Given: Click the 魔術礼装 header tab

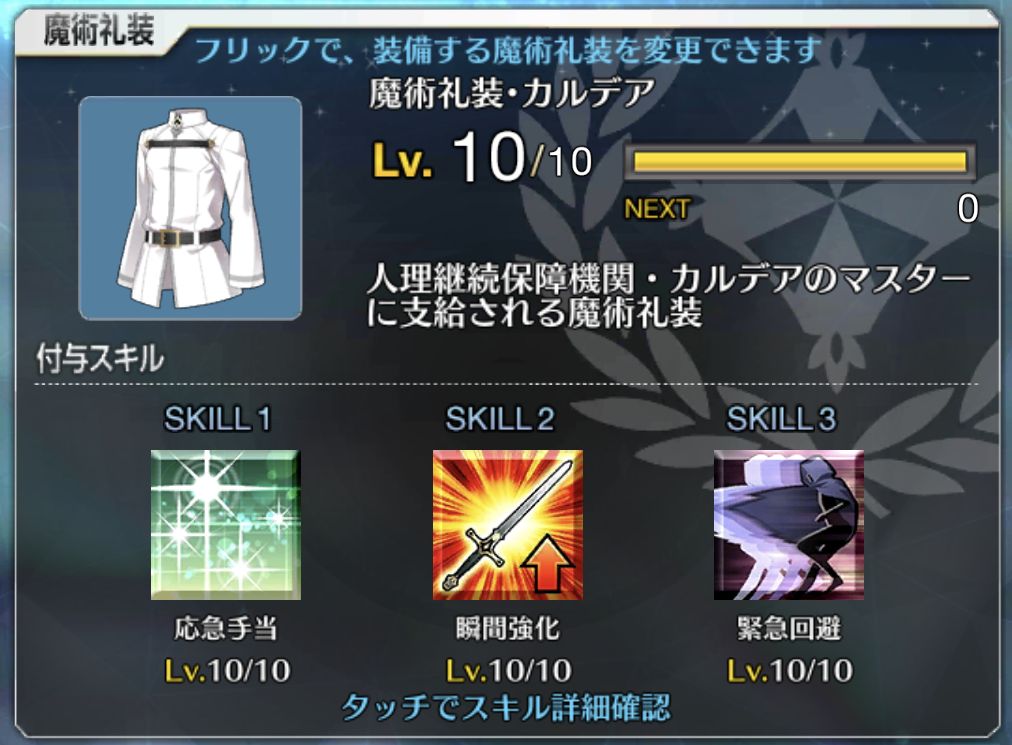Looking at the screenshot, I should [99, 30].
